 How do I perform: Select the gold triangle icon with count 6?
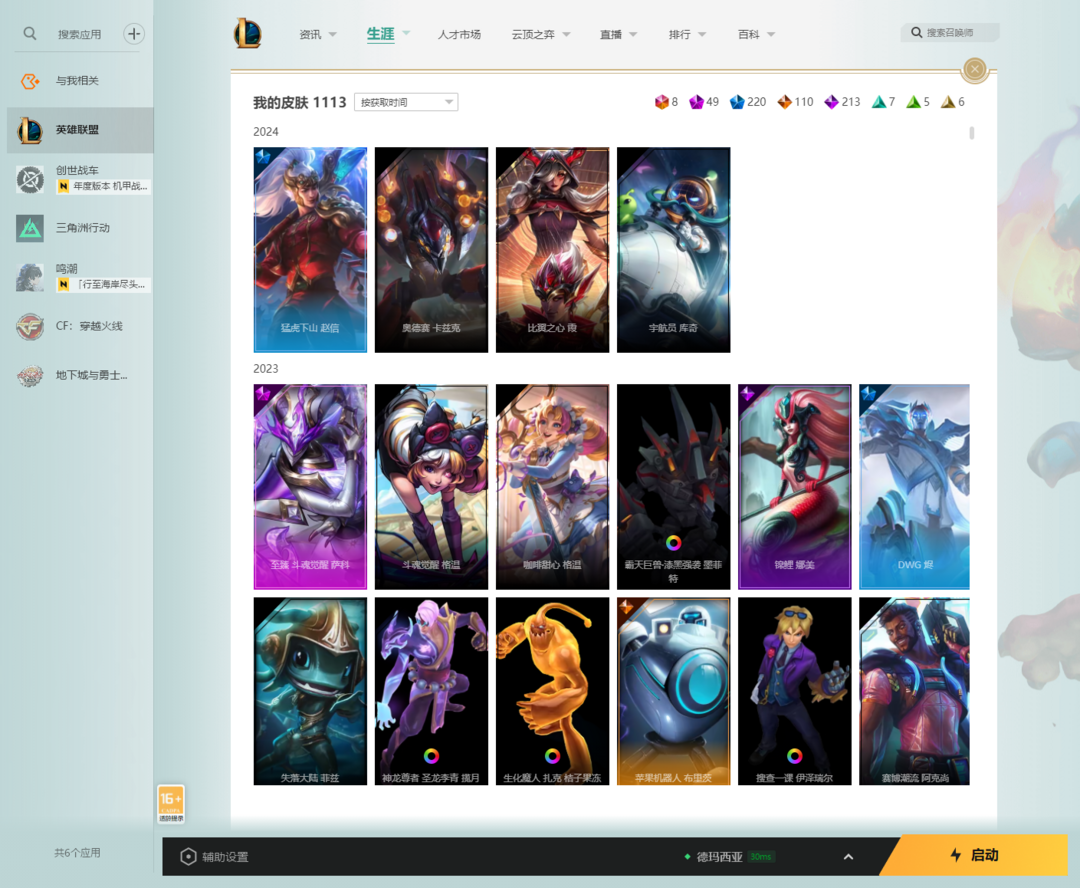point(948,102)
